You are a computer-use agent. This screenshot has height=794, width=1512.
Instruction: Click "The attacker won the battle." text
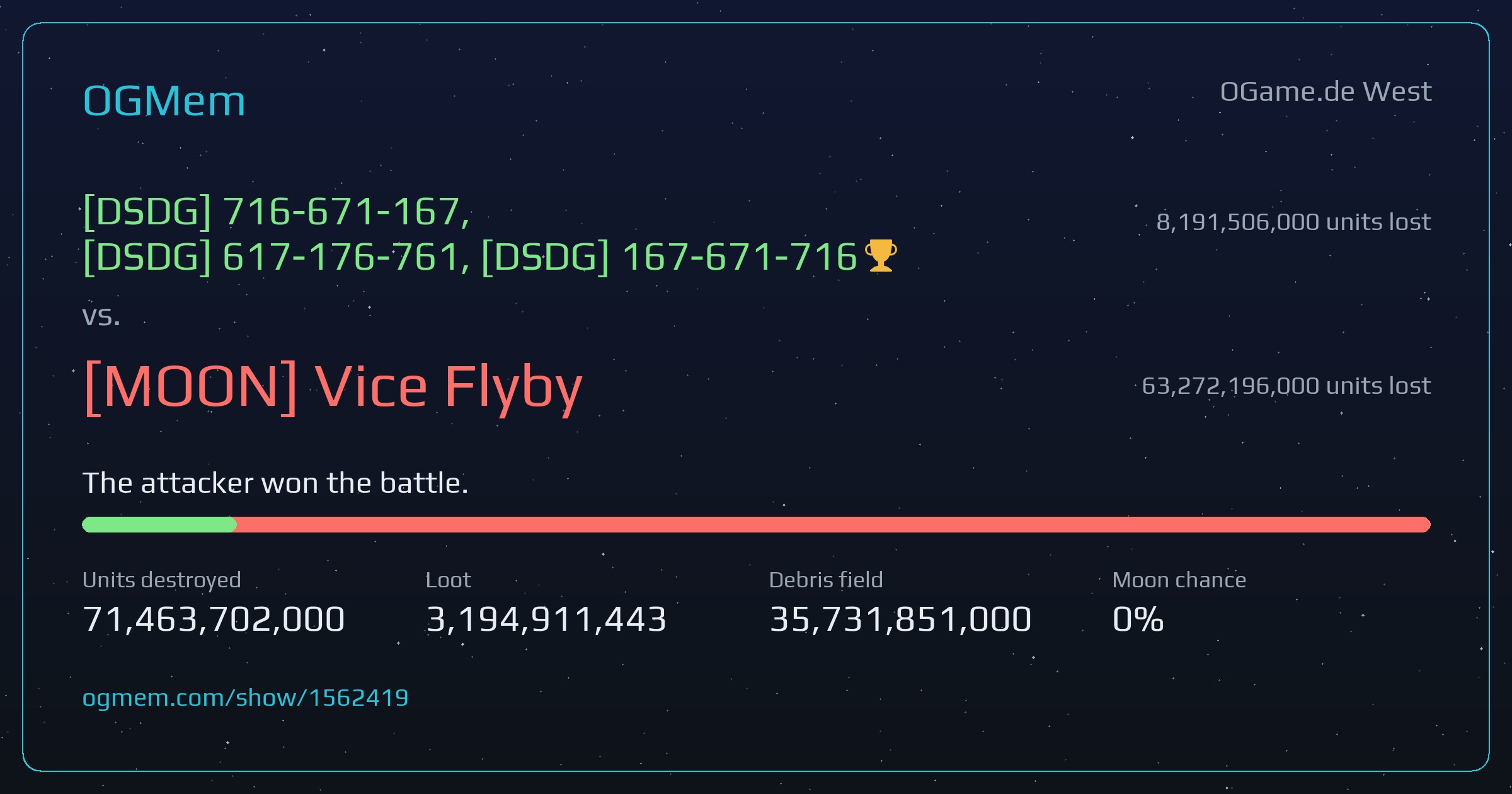click(275, 483)
